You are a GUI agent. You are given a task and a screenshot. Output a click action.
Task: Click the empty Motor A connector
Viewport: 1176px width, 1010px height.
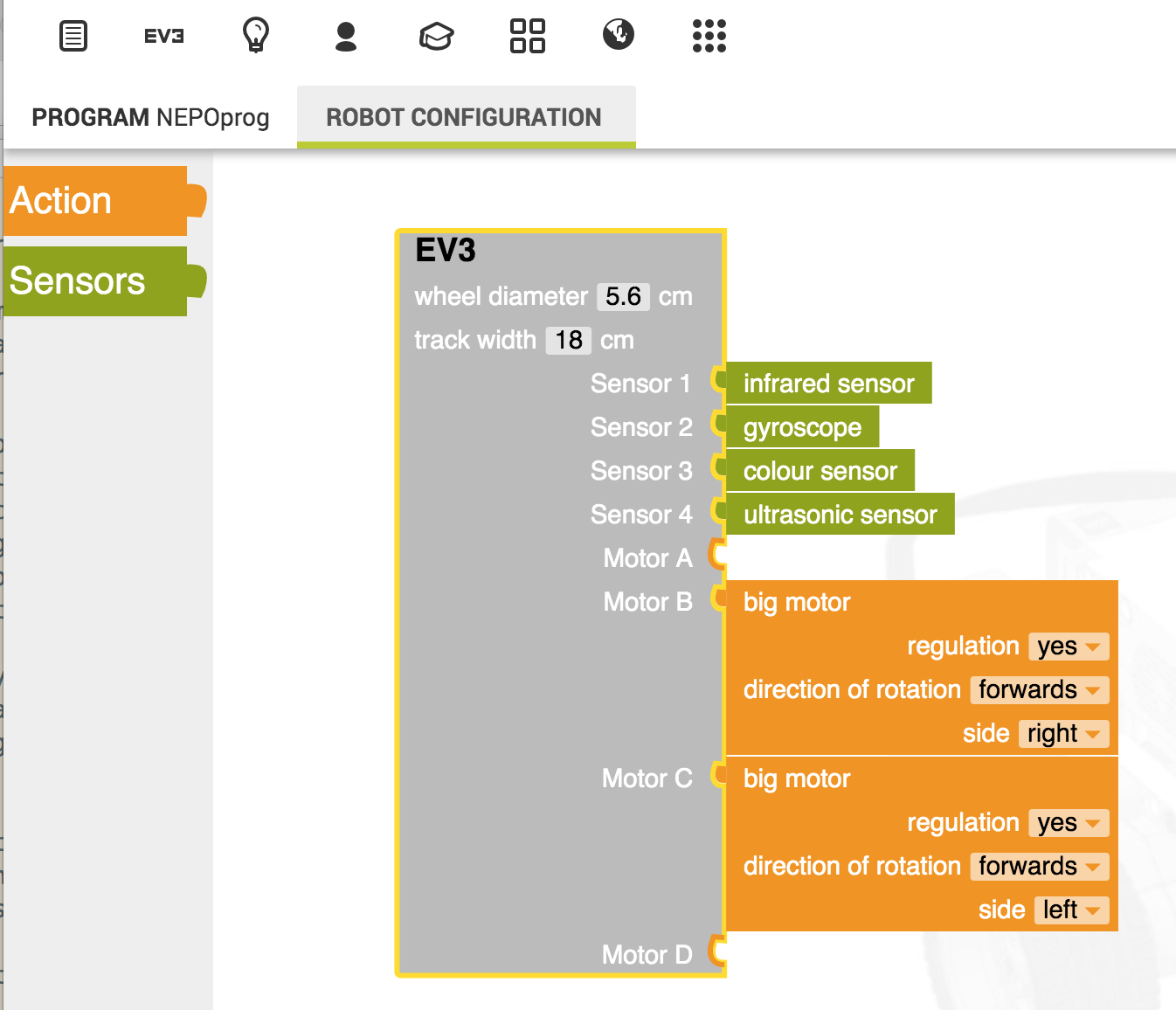click(717, 555)
